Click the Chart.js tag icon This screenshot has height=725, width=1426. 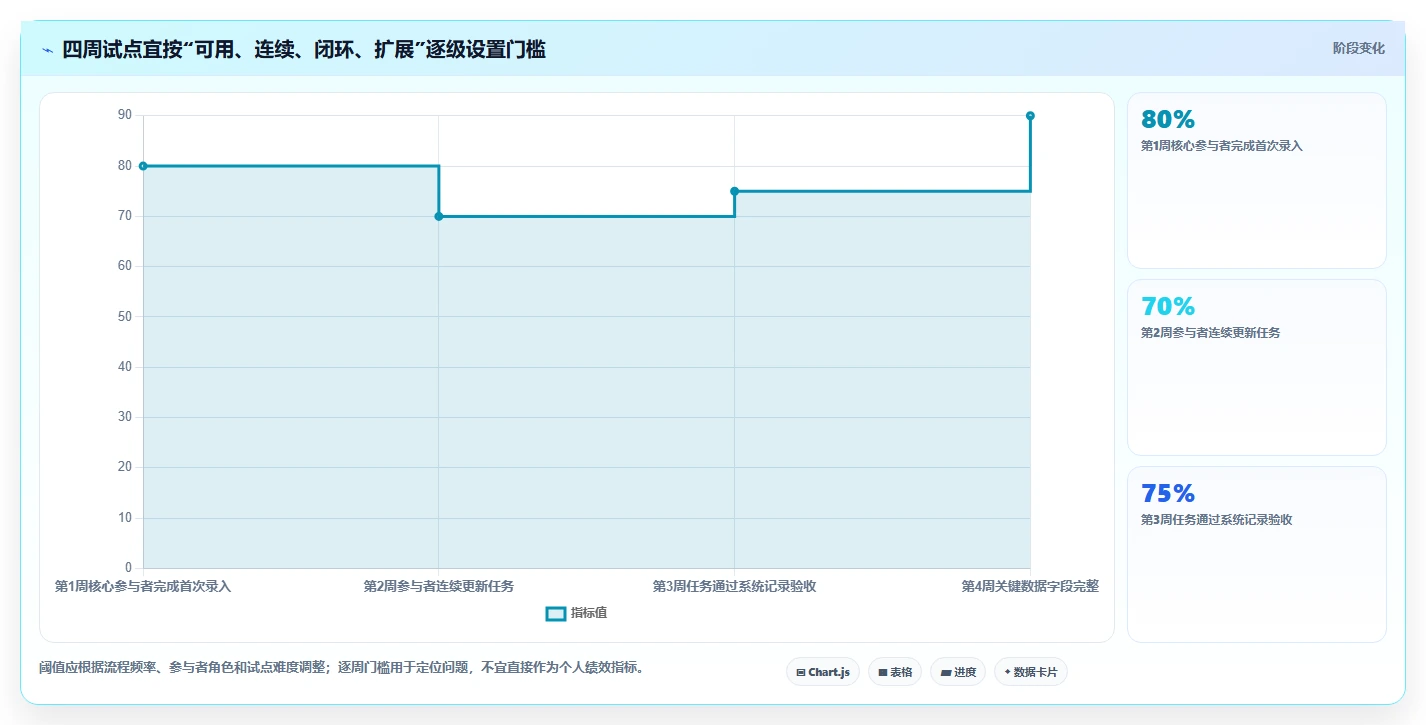tap(801, 672)
